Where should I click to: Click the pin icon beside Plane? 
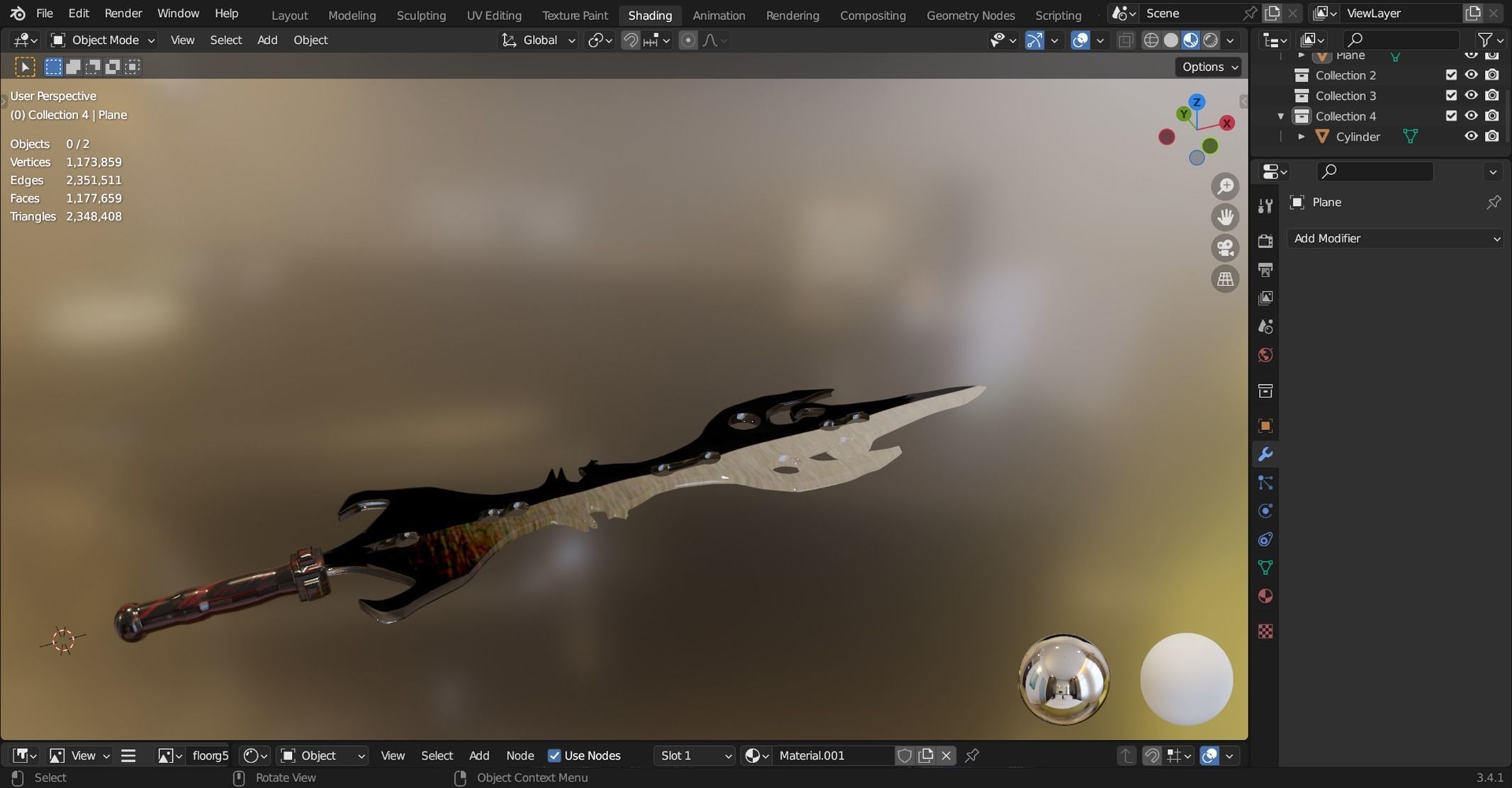(x=1494, y=202)
